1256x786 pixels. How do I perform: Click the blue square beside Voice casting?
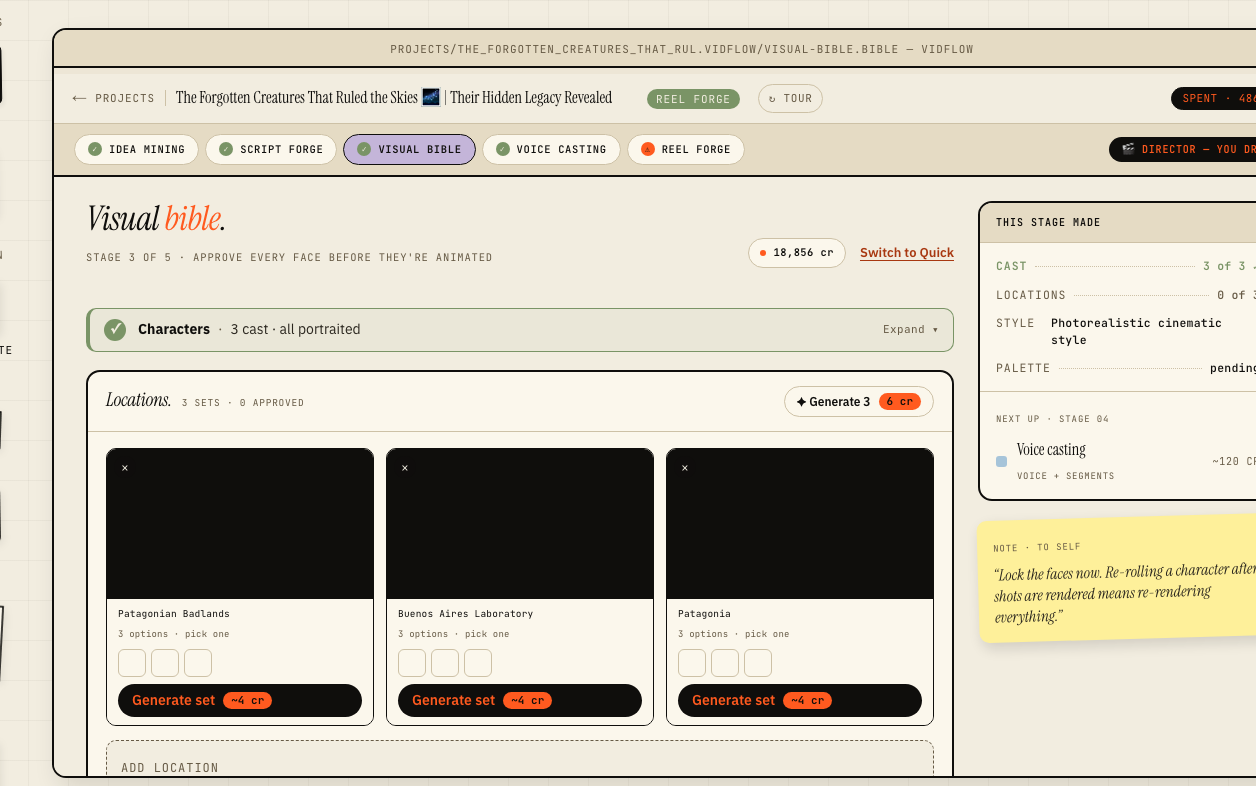point(1001,462)
